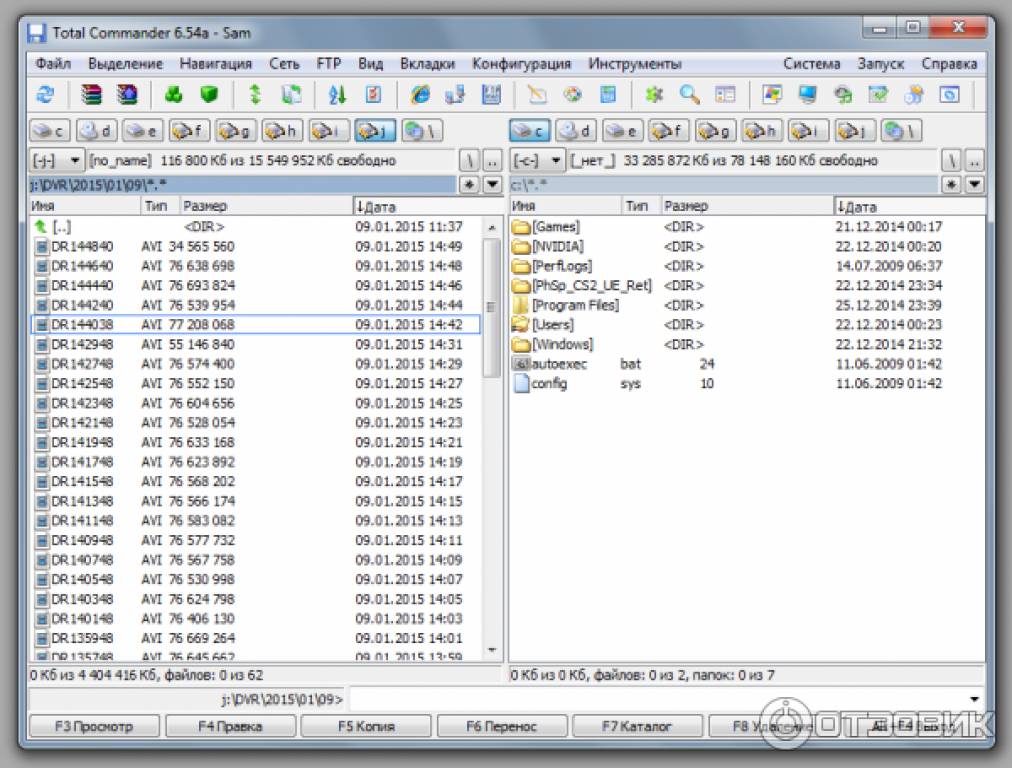
Task: Select file DR144840 in the left panel
Action: click(x=256, y=246)
